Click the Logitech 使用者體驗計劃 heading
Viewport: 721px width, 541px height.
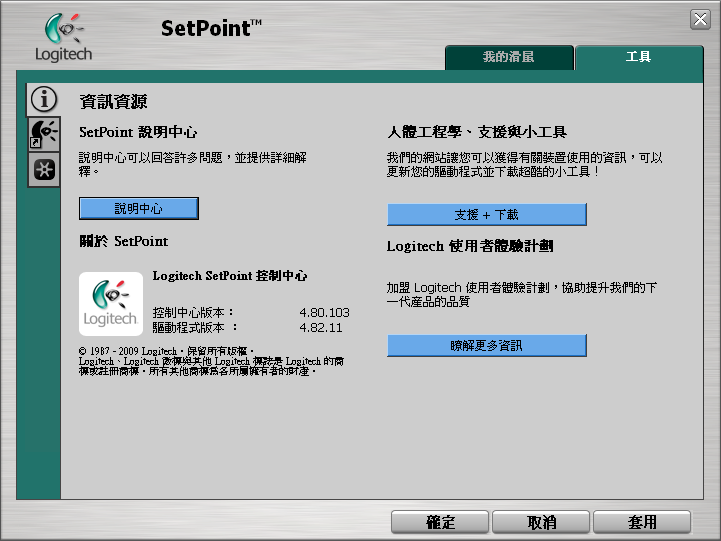coord(470,246)
